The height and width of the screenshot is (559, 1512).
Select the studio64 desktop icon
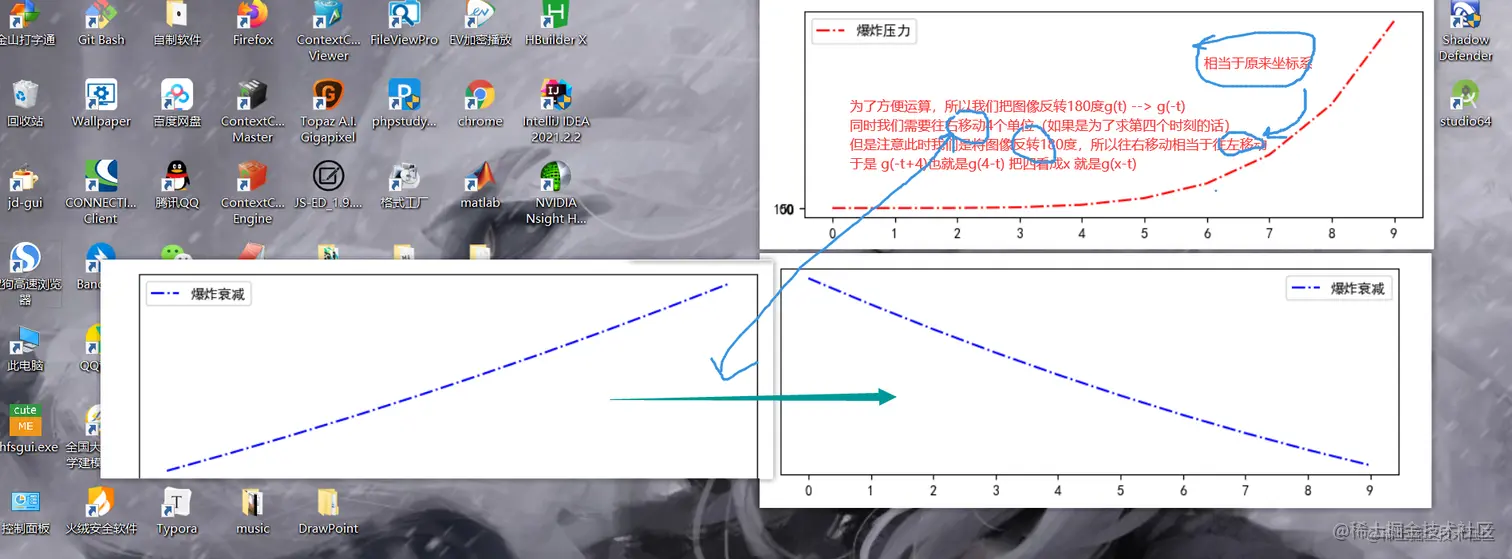pyautogui.click(x=1466, y=104)
